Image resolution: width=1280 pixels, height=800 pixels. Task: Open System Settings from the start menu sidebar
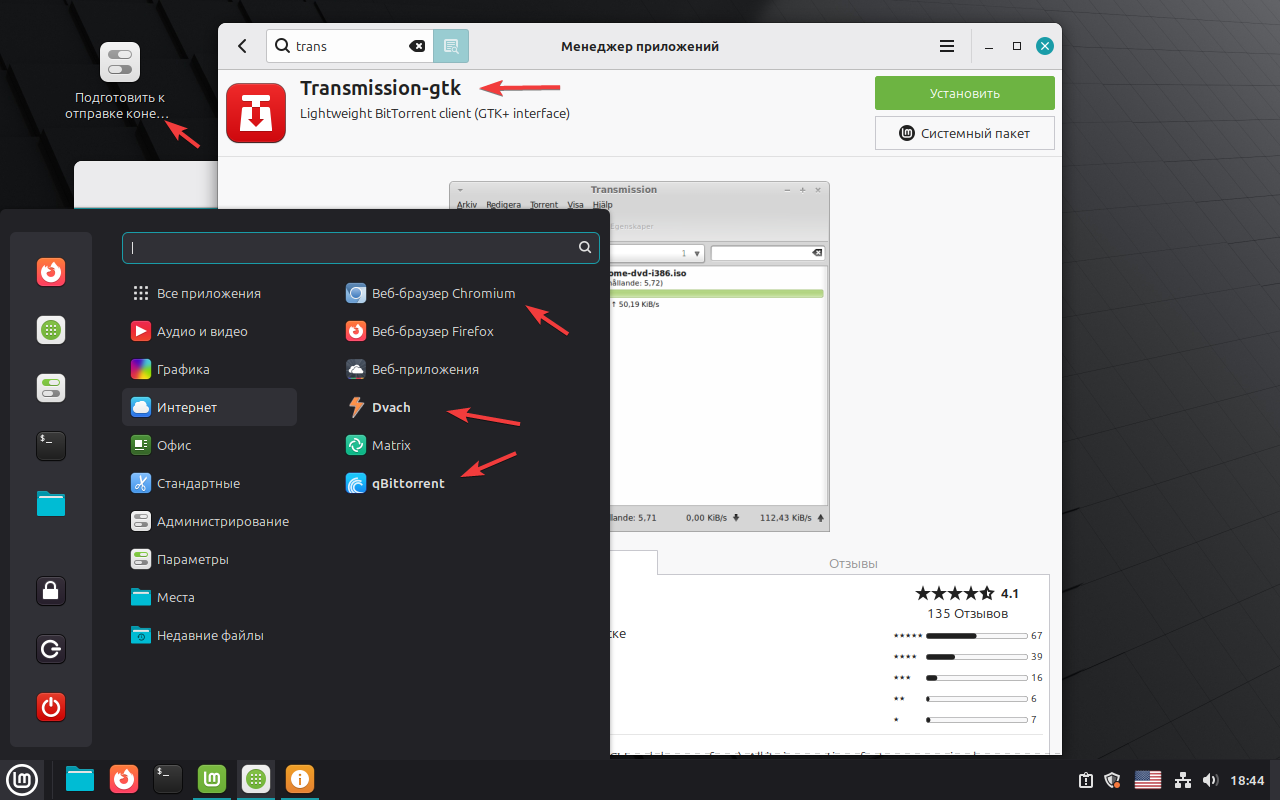51,388
